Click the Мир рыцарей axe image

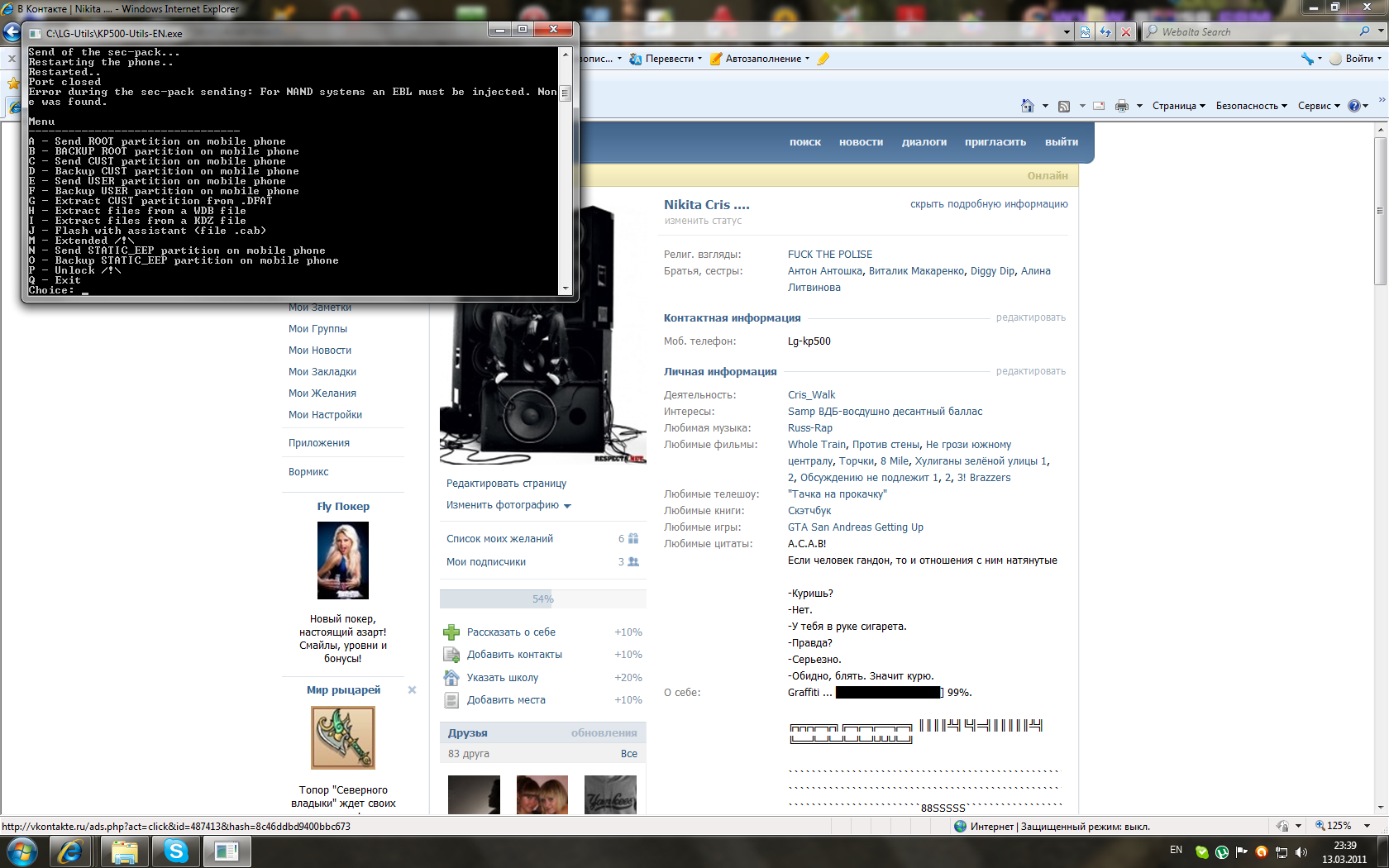point(343,738)
